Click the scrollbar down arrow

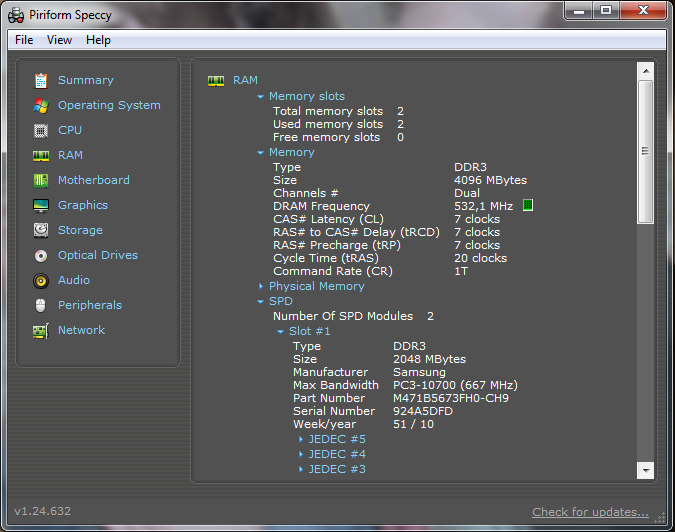(646, 470)
